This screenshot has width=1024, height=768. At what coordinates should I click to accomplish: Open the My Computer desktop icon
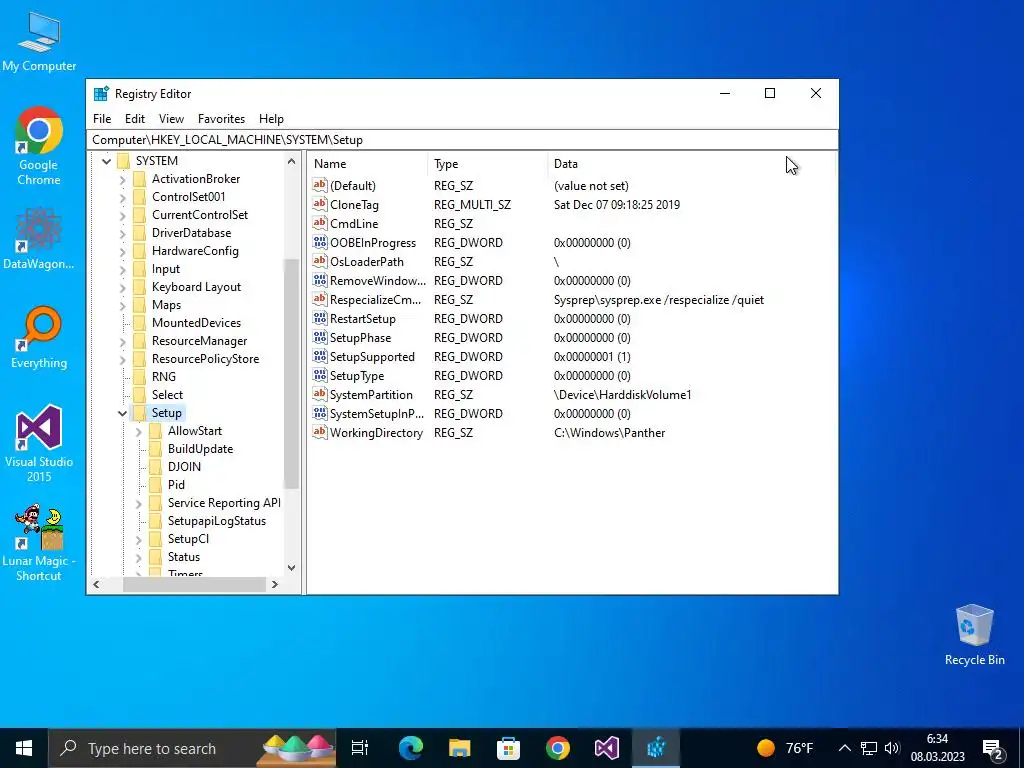pyautogui.click(x=39, y=41)
